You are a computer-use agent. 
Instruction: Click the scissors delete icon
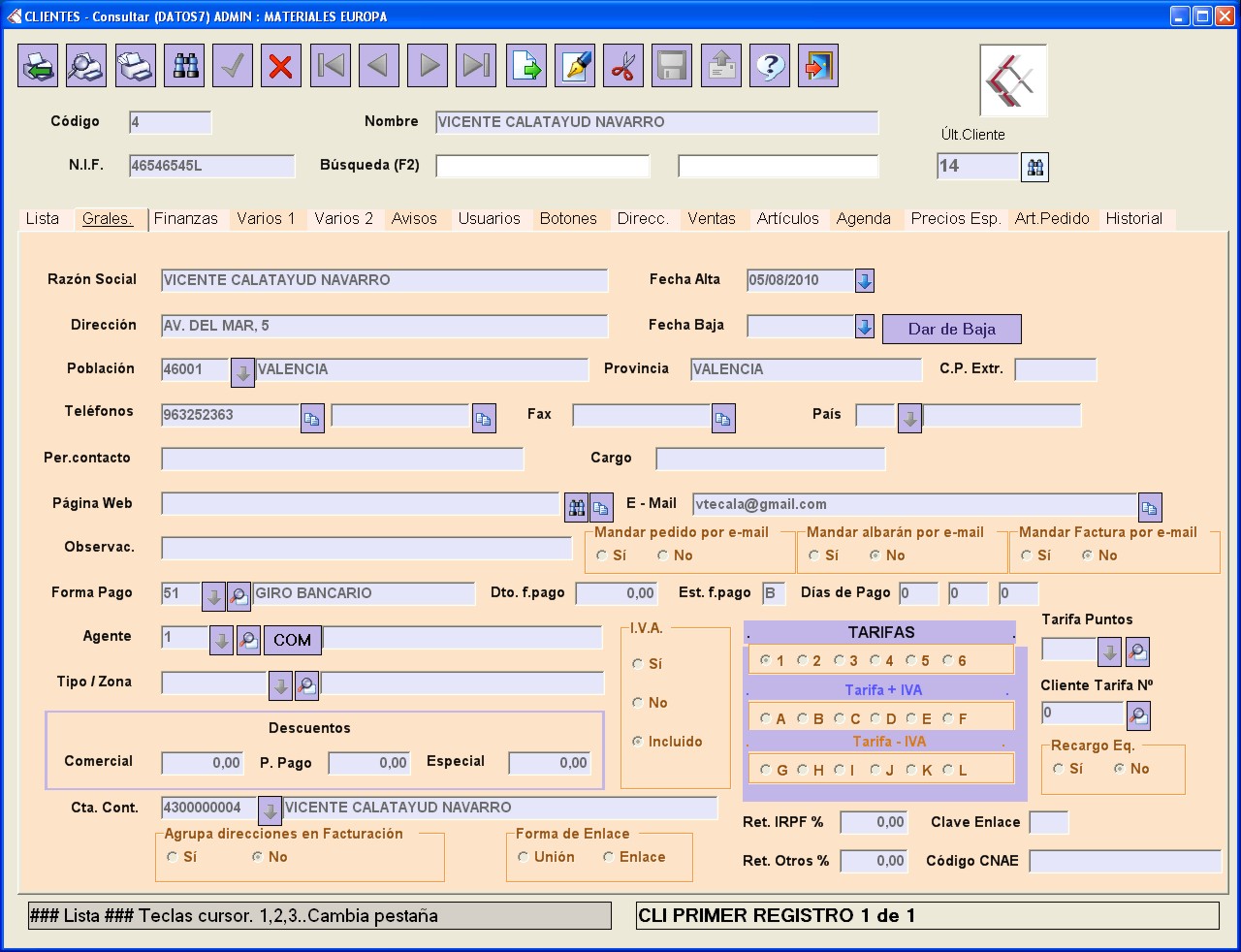(623, 66)
